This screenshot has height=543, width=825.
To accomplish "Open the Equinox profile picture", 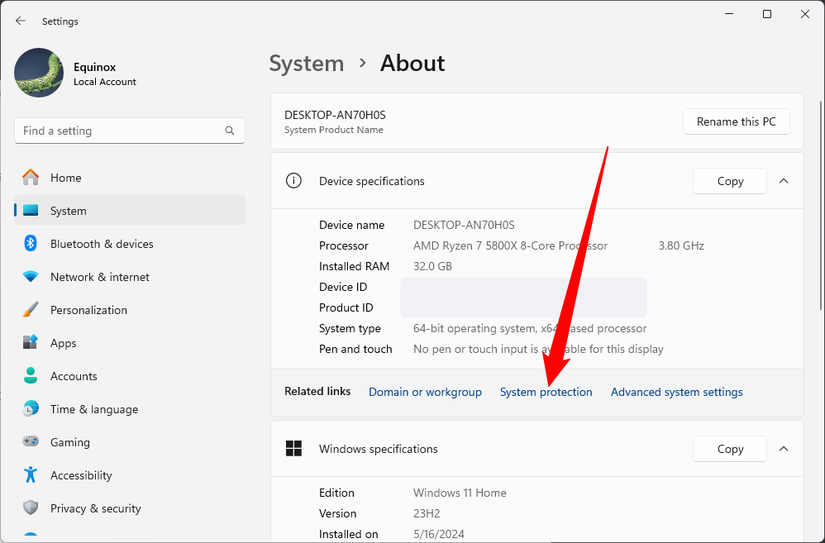I will 39,73.
